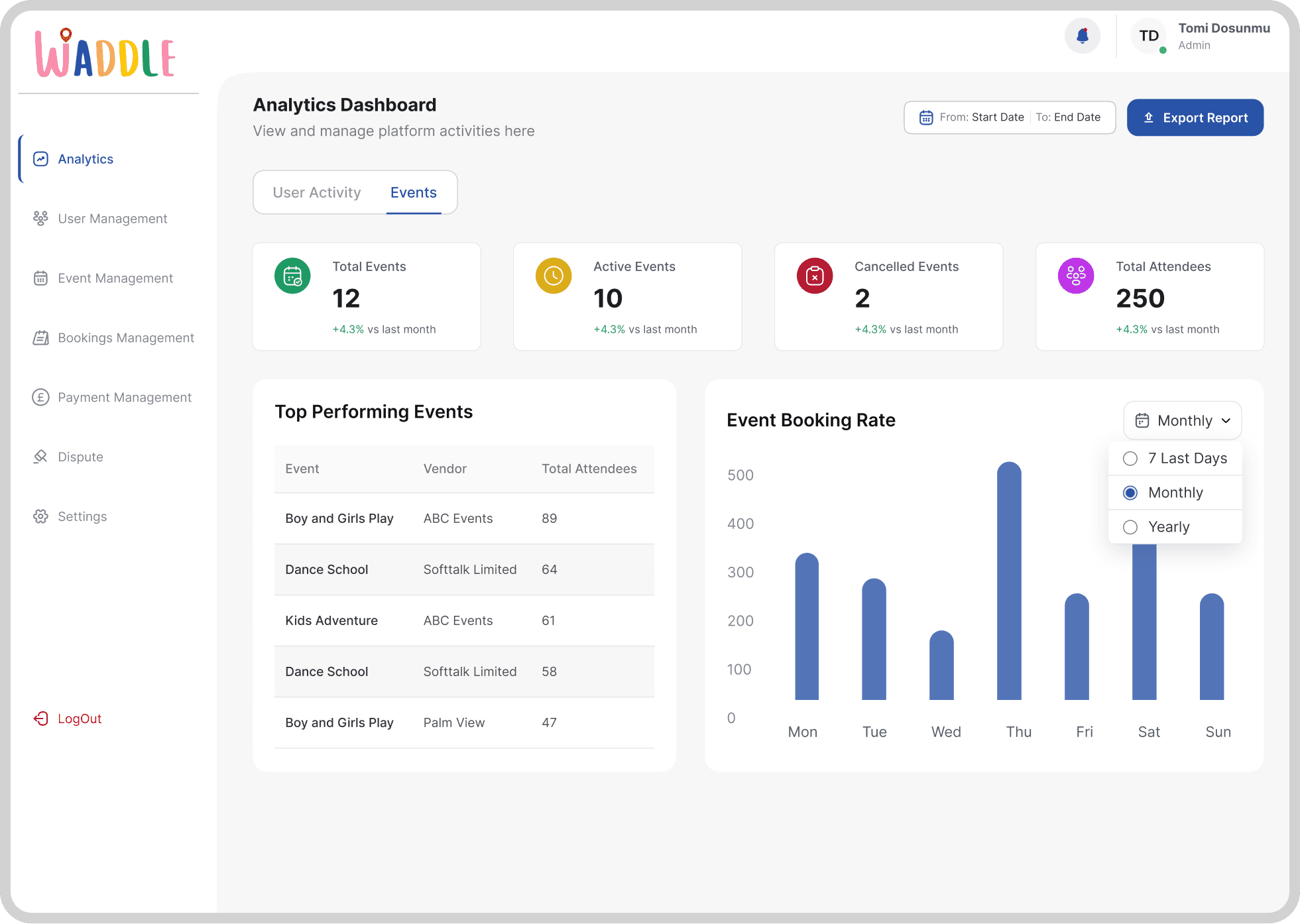Click the Dispute sidebar icon
This screenshot has width=1300, height=924.
click(x=40, y=457)
